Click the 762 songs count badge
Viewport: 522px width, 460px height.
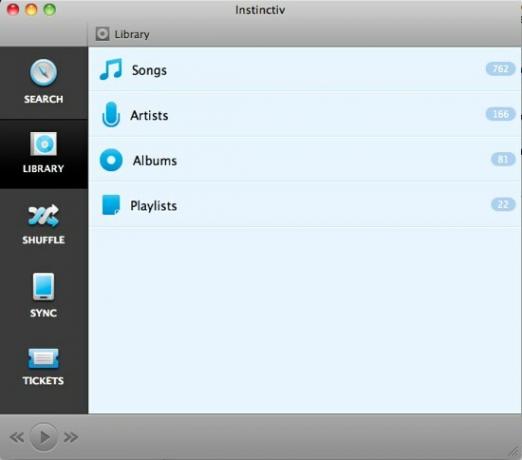[x=500, y=69]
